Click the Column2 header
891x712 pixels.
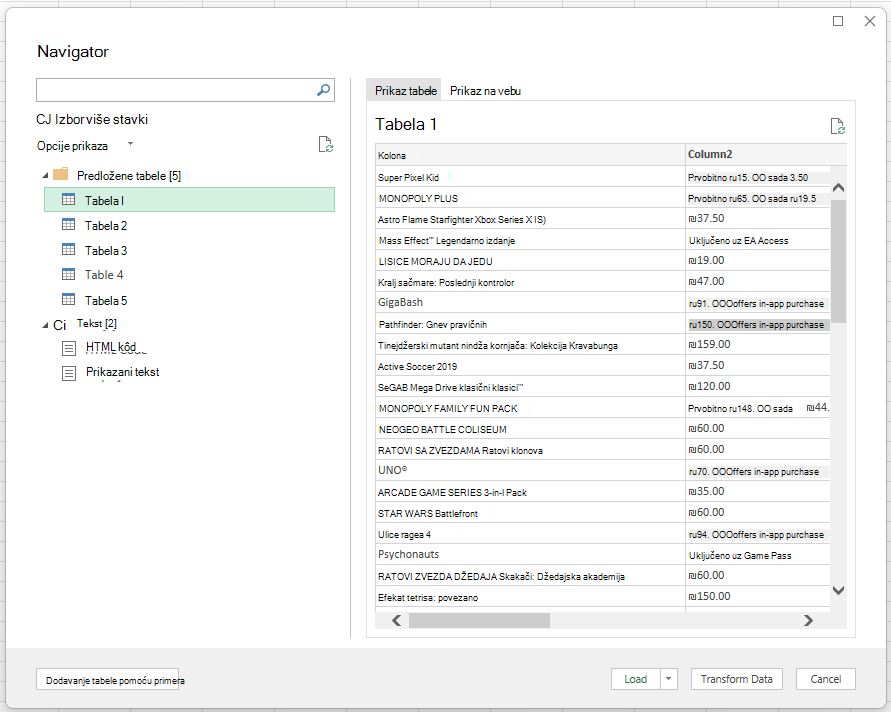tap(766, 155)
